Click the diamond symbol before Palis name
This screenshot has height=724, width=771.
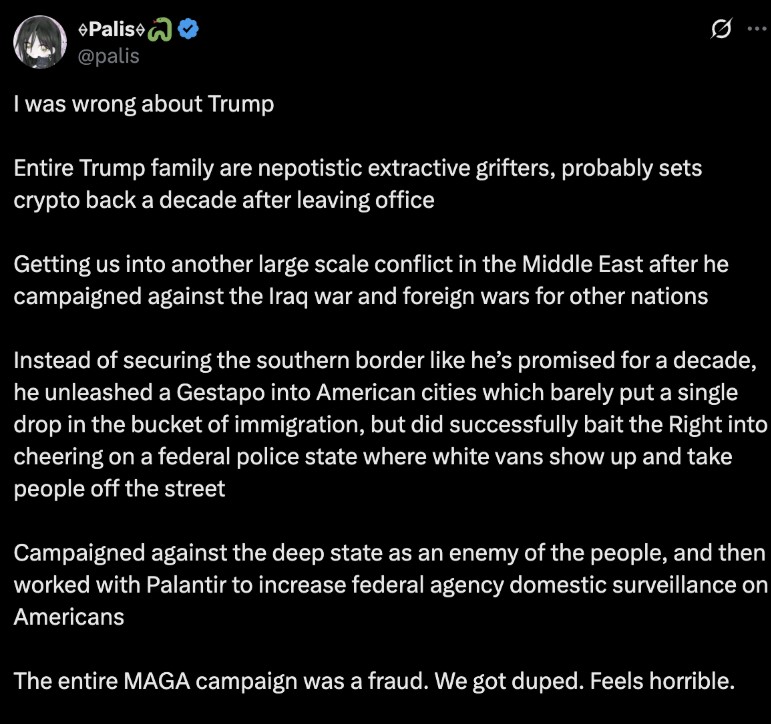coord(83,30)
